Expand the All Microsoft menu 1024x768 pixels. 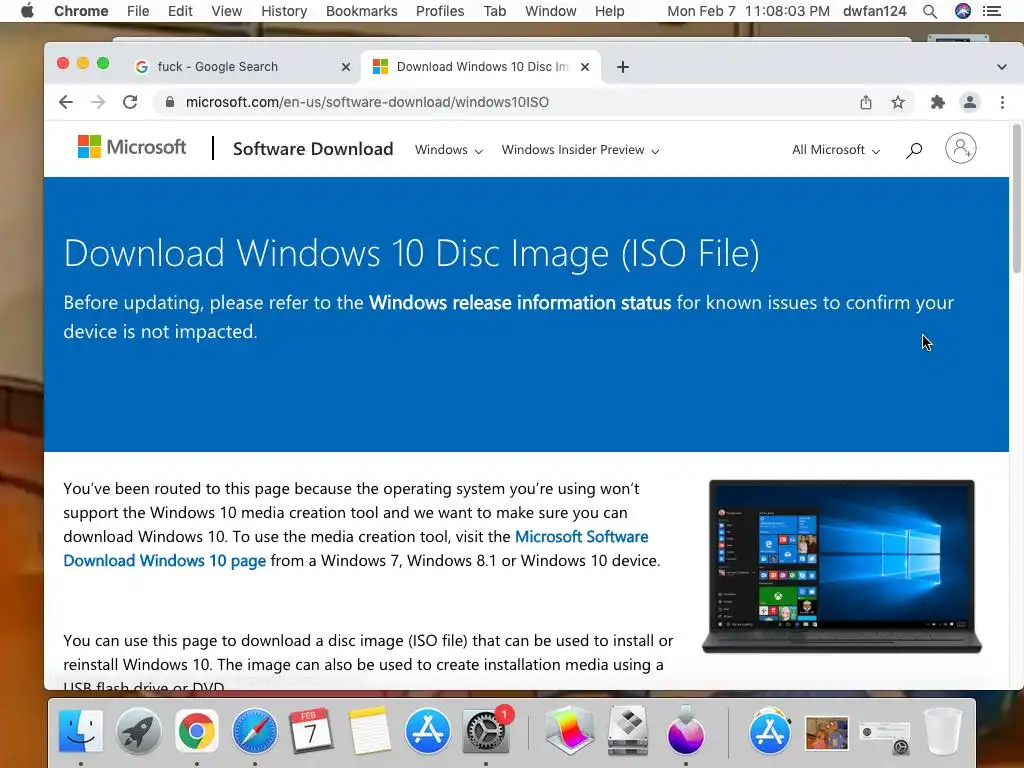point(836,150)
